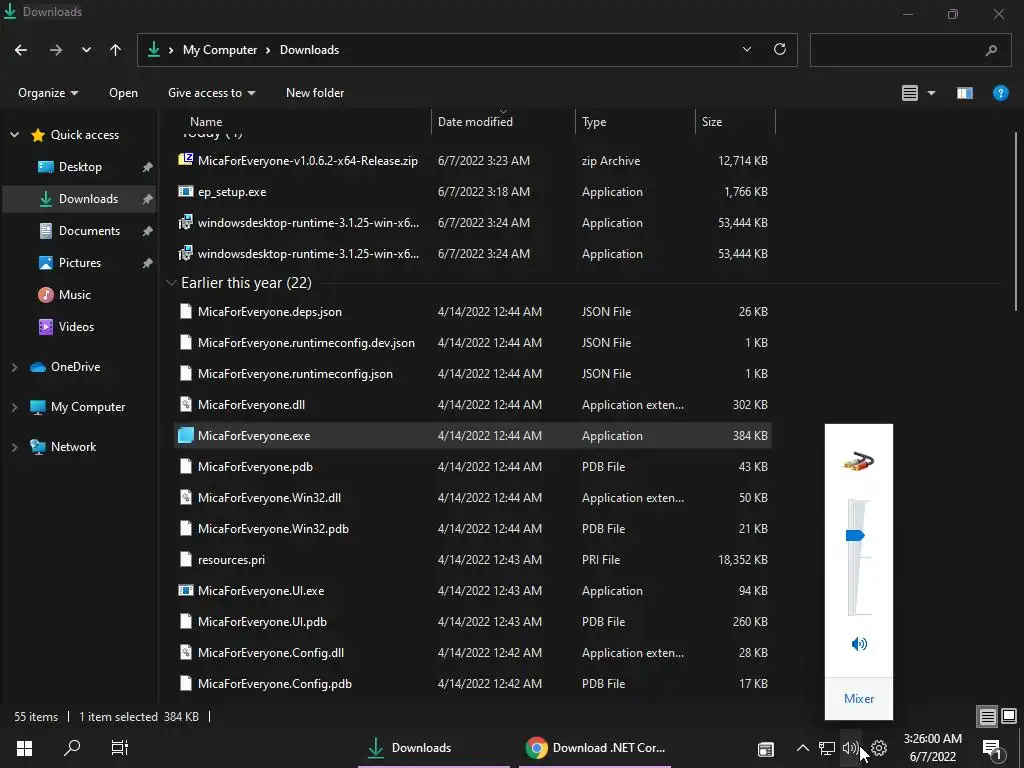Image resolution: width=1024 pixels, height=768 pixels.
Task: Open recent locations dropdown arrow
Action: tap(86, 50)
